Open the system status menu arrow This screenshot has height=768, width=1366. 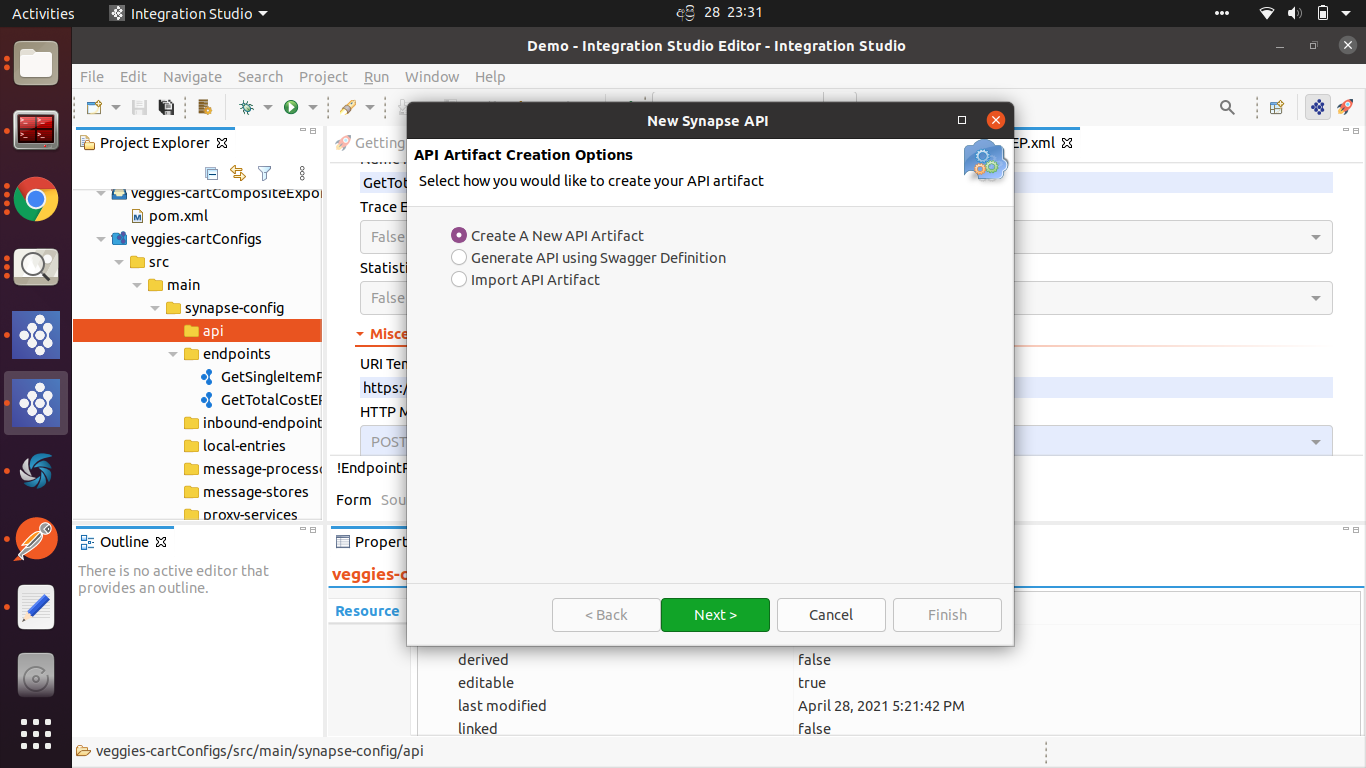(1348, 13)
